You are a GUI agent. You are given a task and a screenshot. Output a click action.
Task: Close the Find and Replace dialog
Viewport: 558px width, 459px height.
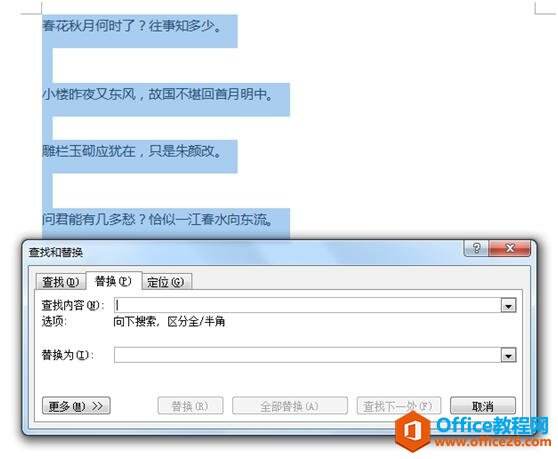click(510, 248)
